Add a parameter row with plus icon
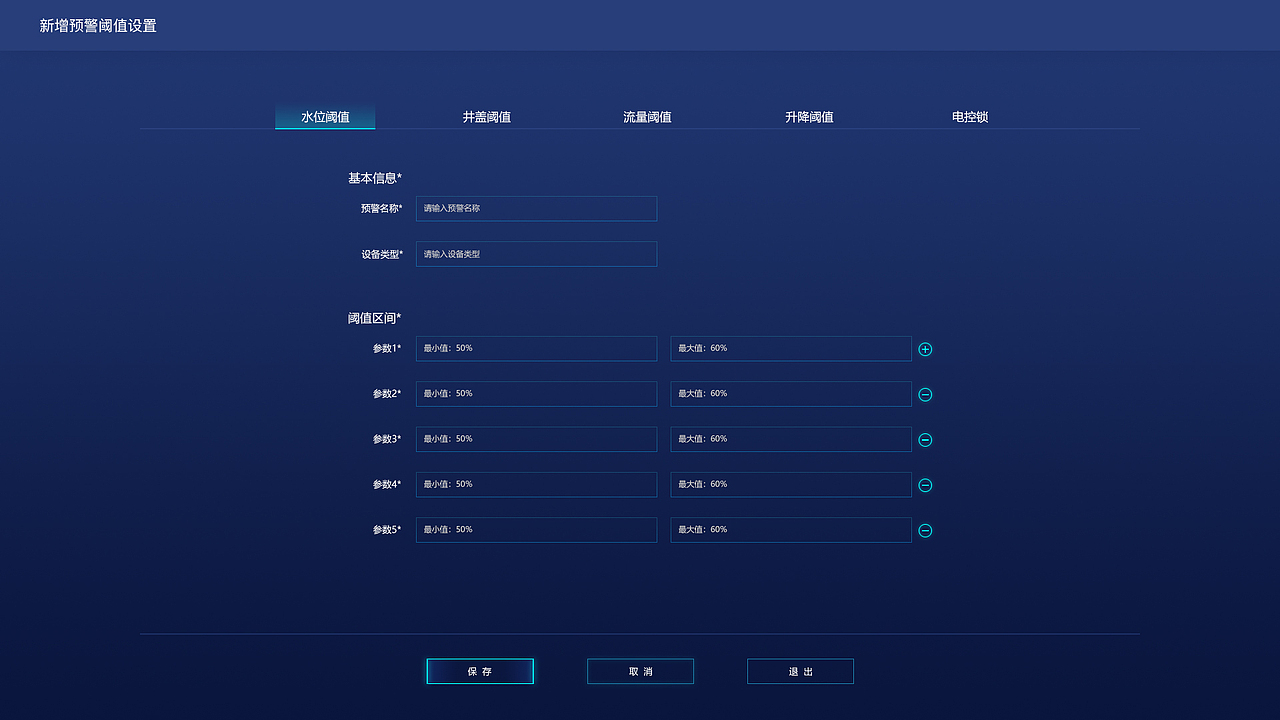Screen dimensions: 1280x720 [x=925, y=349]
